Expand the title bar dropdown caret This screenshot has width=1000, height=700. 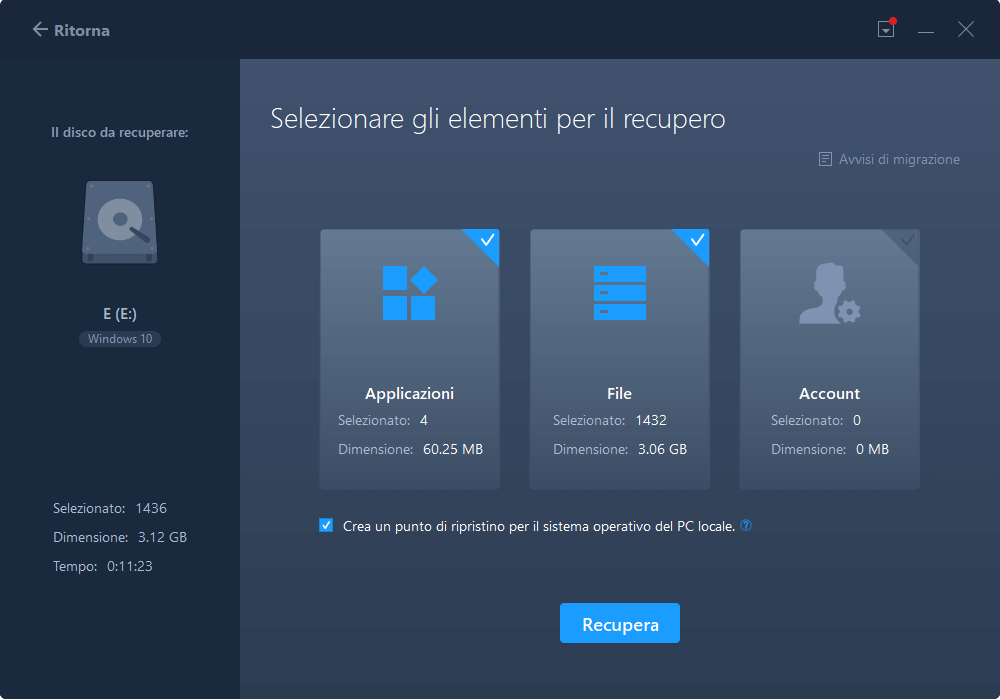tap(885, 32)
